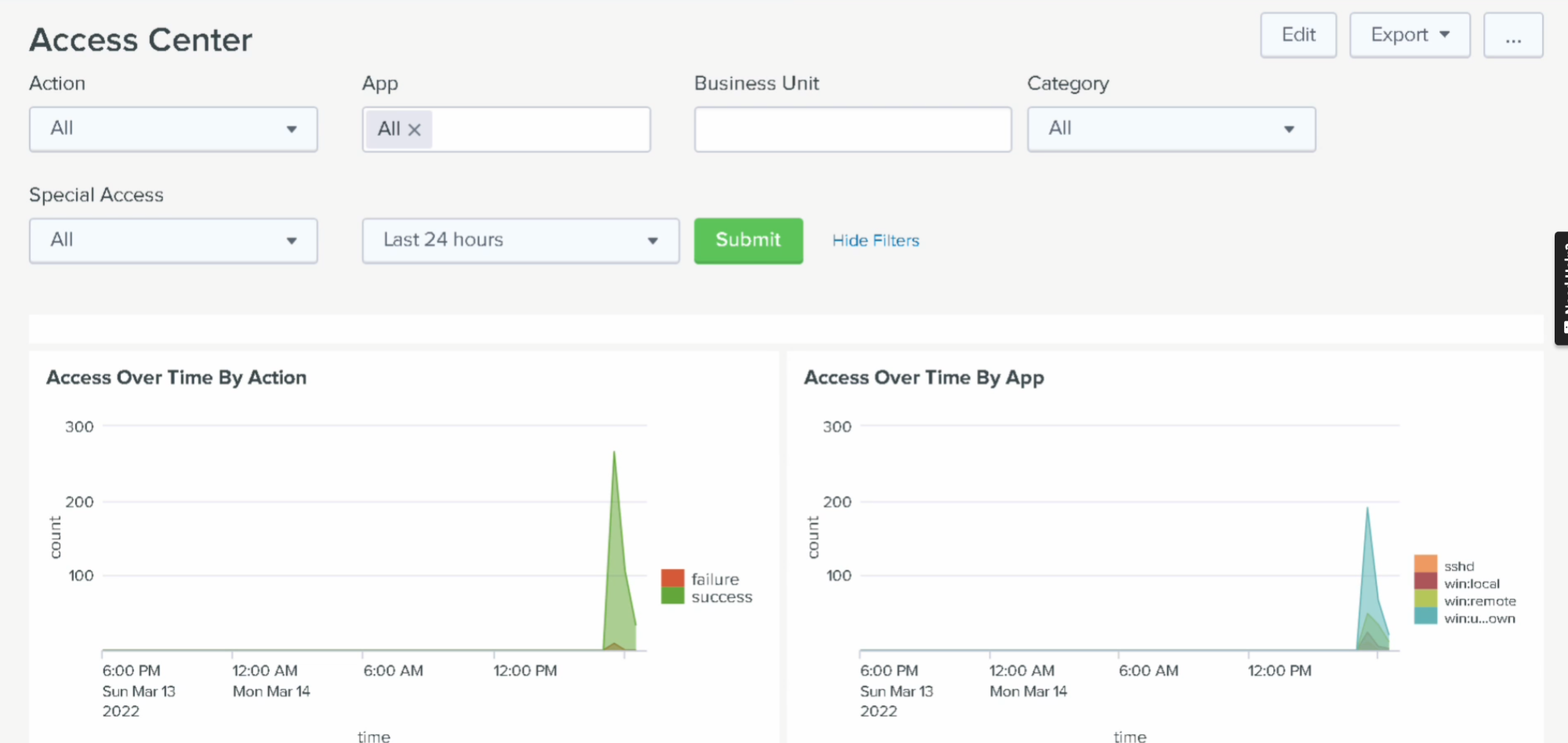Click the Hide Filters link
This screenshot has height=743, width=1568.
click(x=875, y=241)
